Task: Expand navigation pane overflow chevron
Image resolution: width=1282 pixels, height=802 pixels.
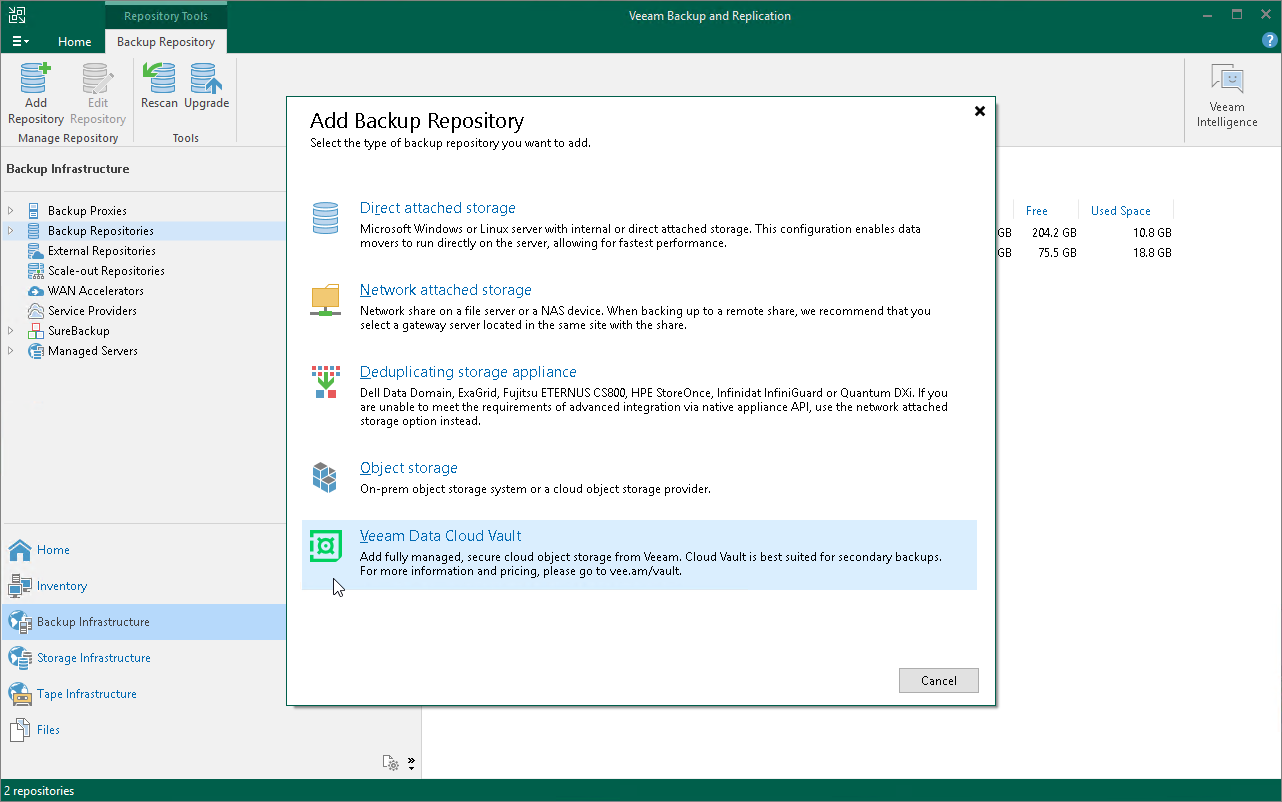Action: tap(411, 763)
